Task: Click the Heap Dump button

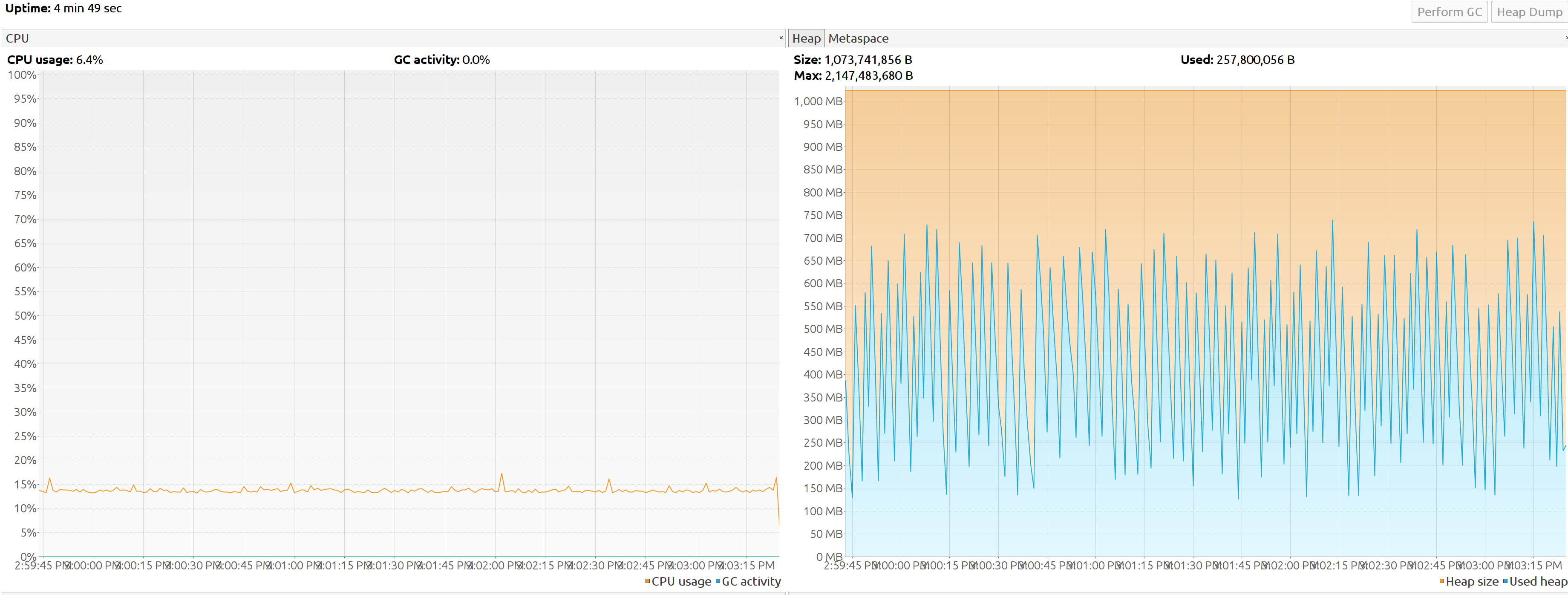Action: point(1529,12)
